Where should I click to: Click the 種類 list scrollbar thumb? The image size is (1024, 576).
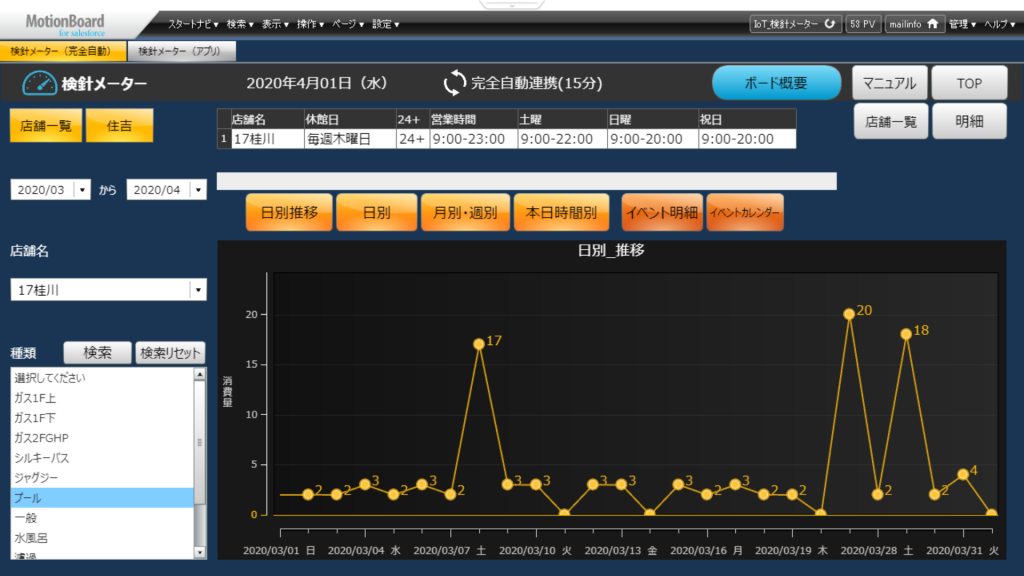coord(200,443)
